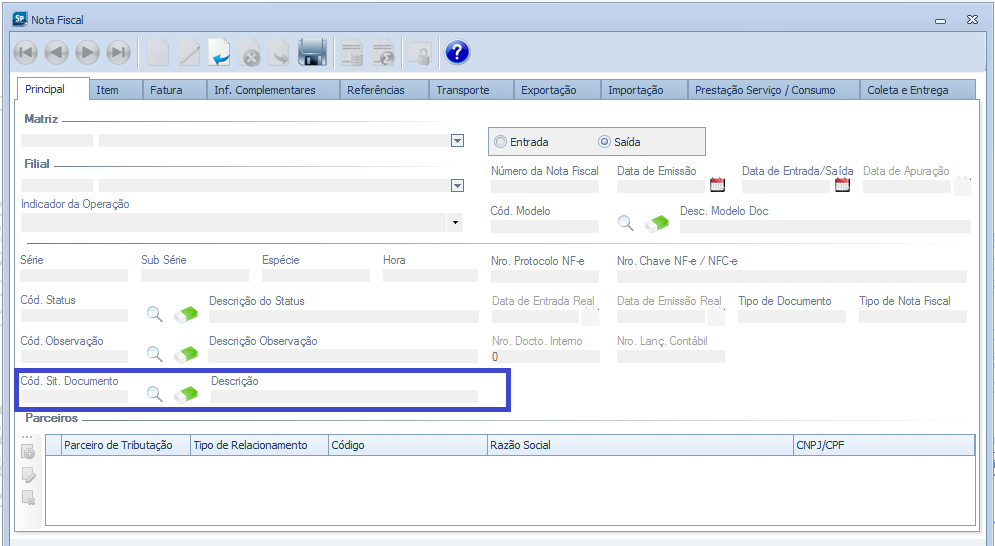Select the Saída radio button
This screenshot has height=546, width=995.
point(604,142)
